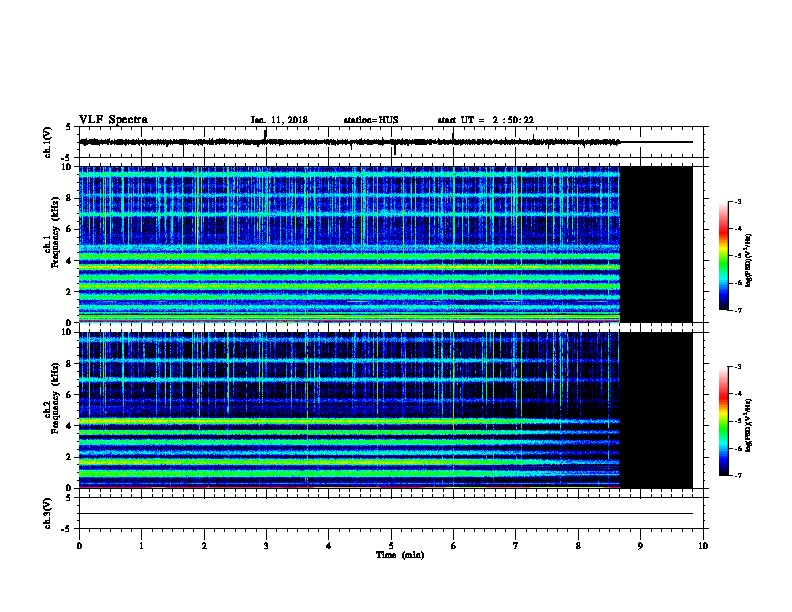The image size is (792, 612).
Task: Click the ch.1(V) waveform trace panel
Action: tap(393, 142)
